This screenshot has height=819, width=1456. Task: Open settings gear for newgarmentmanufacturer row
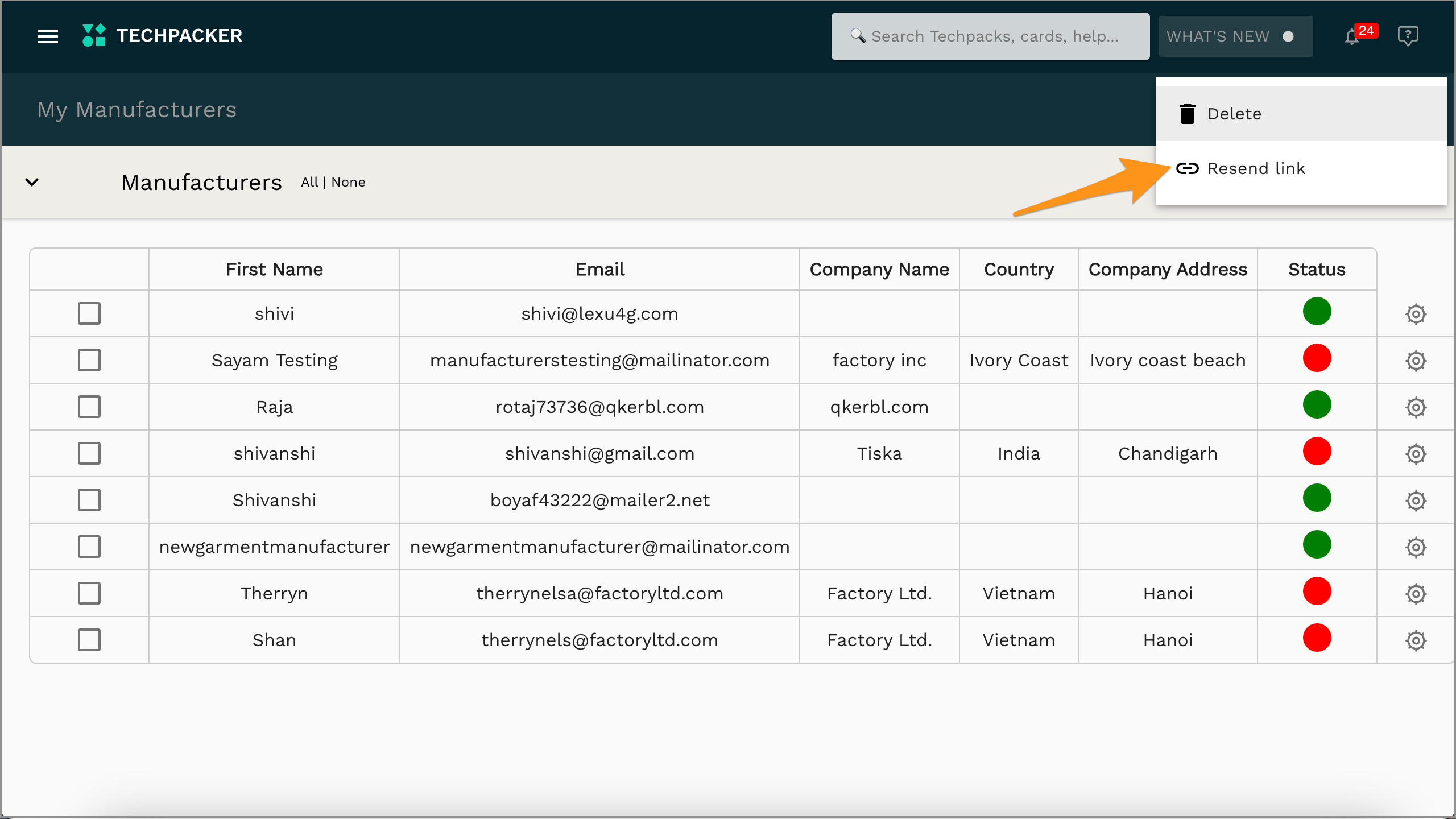1416,547
